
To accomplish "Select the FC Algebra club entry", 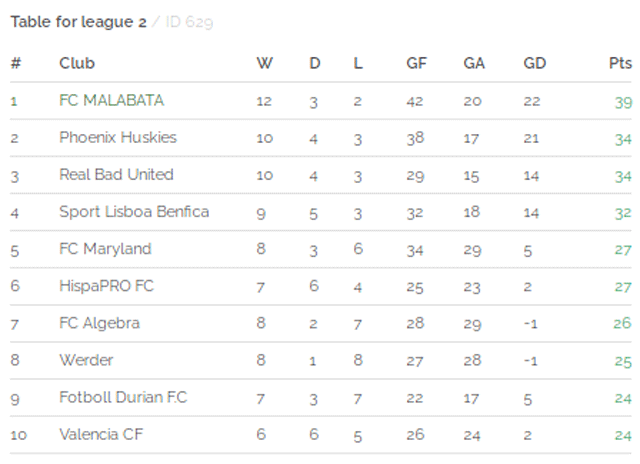I will pos(99,323).
